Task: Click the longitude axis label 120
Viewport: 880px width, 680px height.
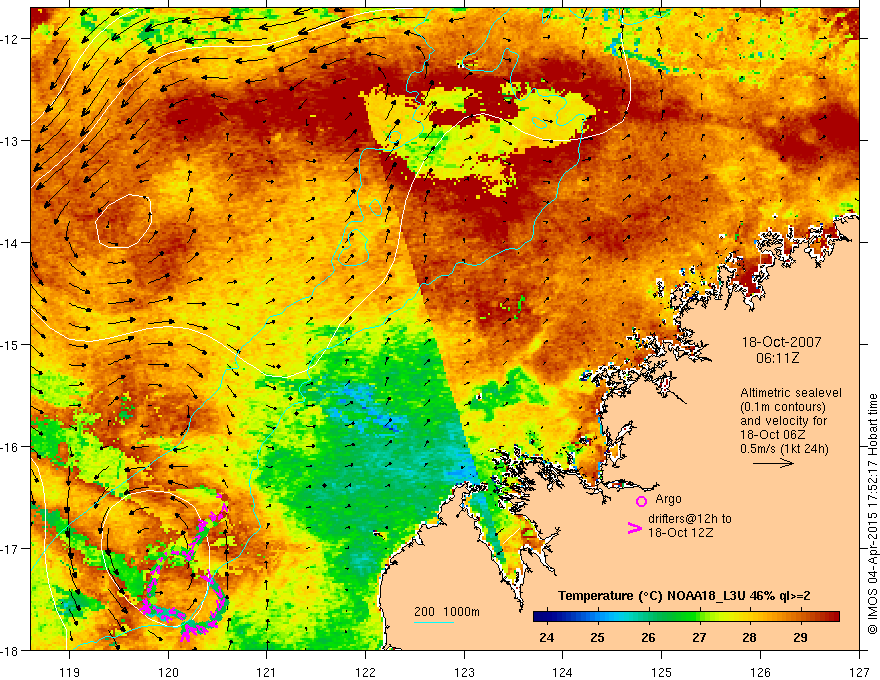Action: pos(168,672)
